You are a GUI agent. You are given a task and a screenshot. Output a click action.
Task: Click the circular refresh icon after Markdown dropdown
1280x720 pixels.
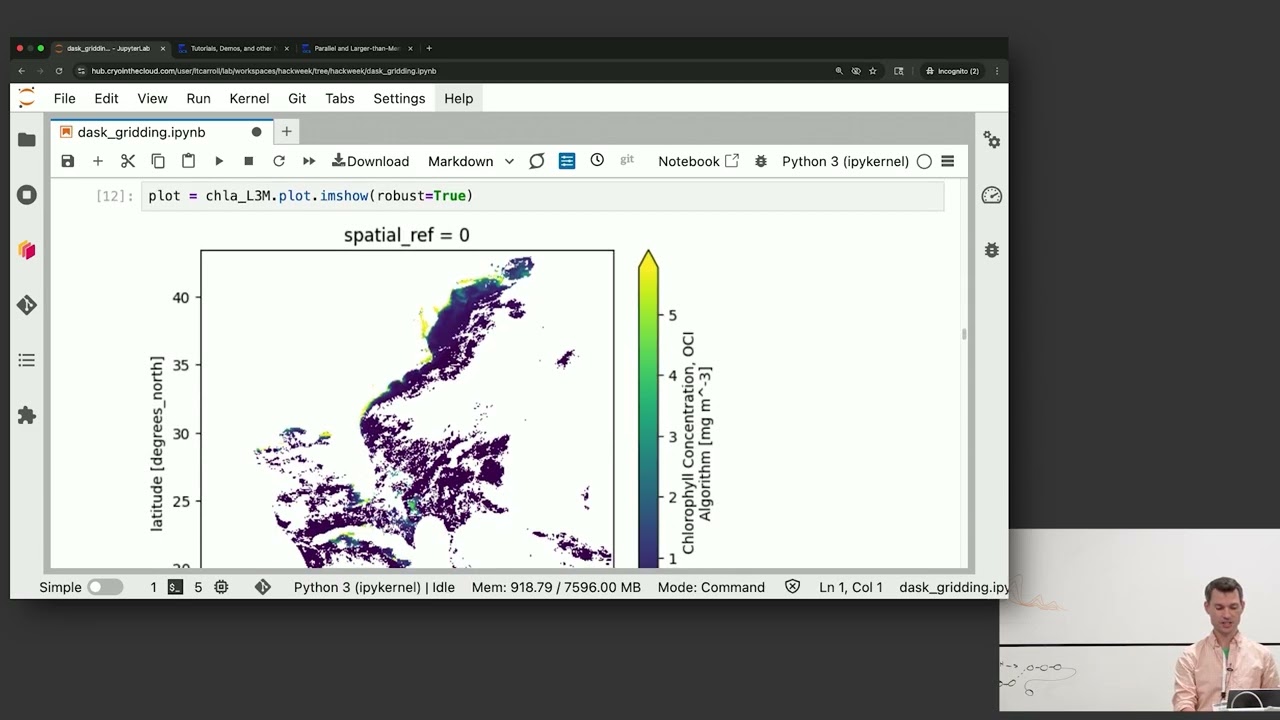click(537, 161)
